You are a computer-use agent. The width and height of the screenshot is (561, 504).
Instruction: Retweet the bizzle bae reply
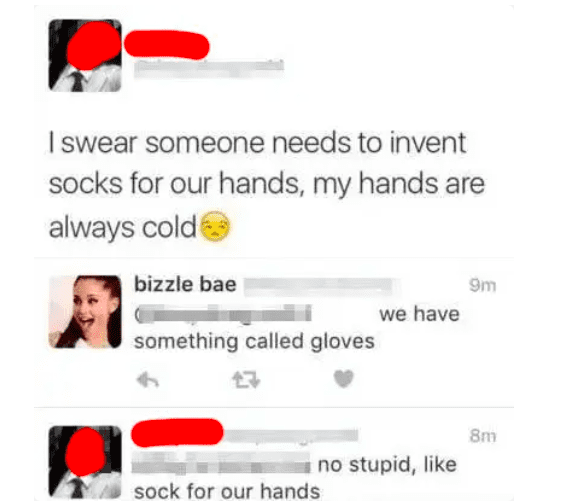pos(246,380)
